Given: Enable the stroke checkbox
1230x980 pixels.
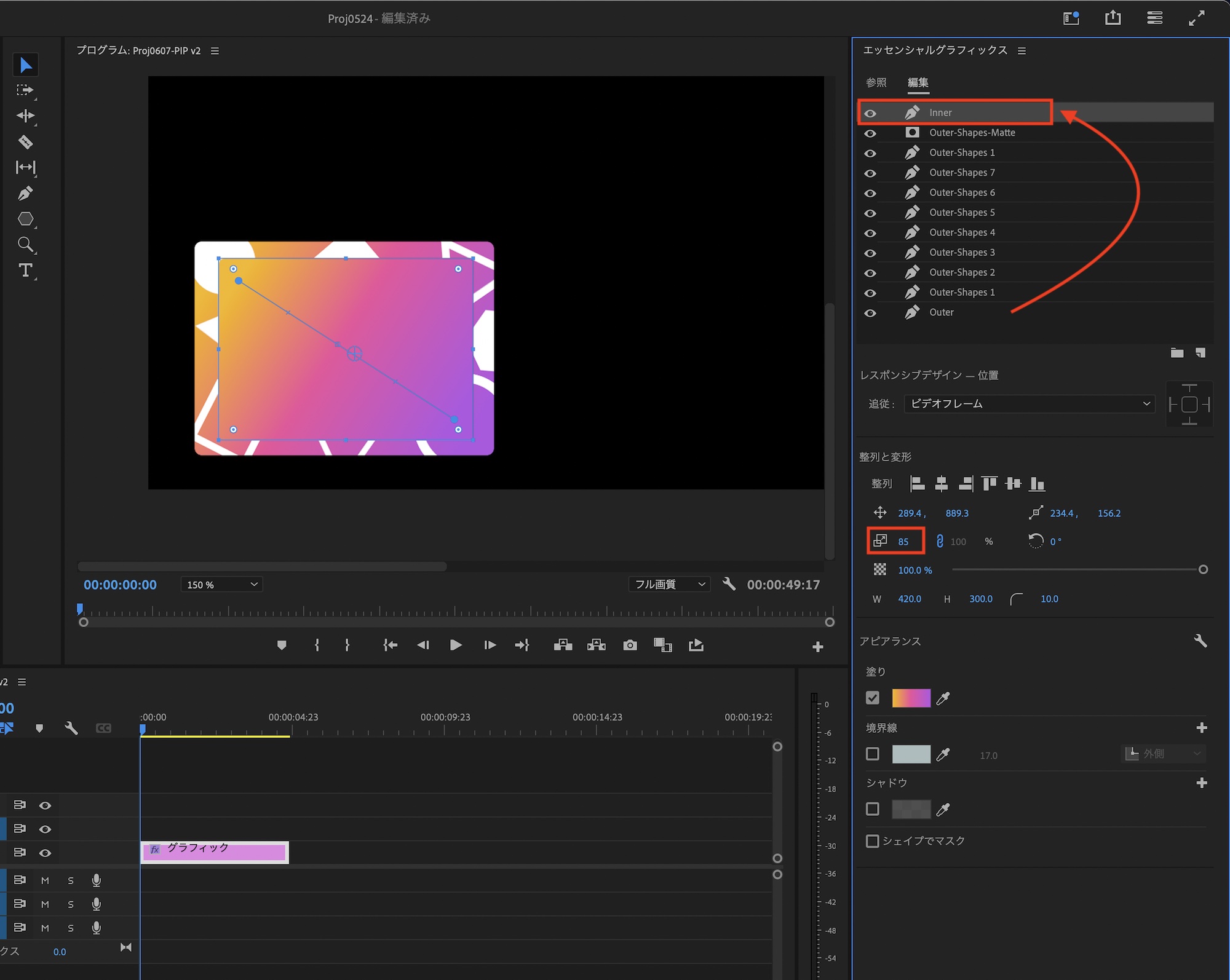Looking at the screenshot, I should tap(872, 754).
